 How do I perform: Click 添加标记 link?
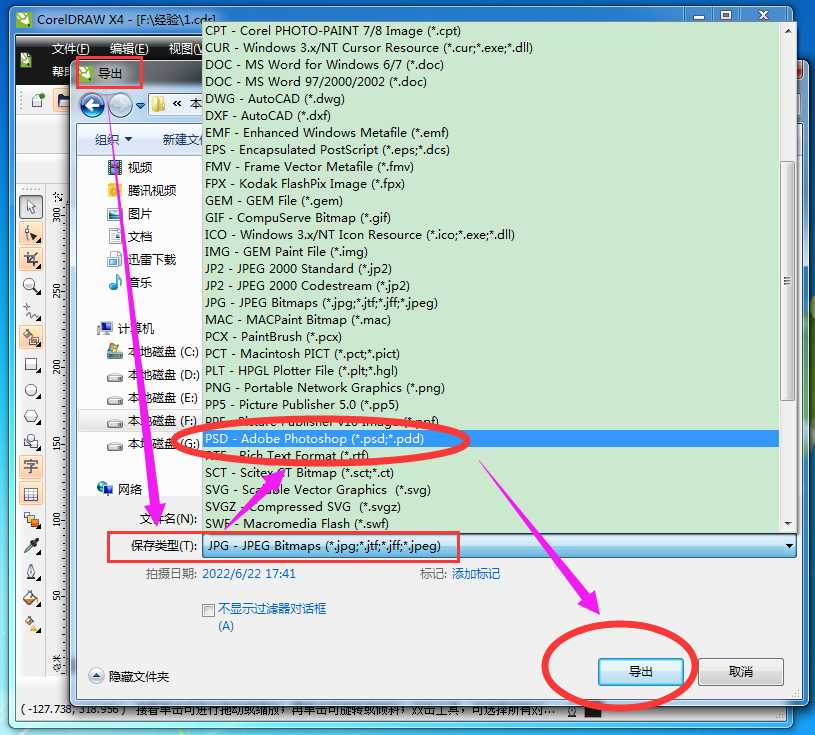pos(476,574)
